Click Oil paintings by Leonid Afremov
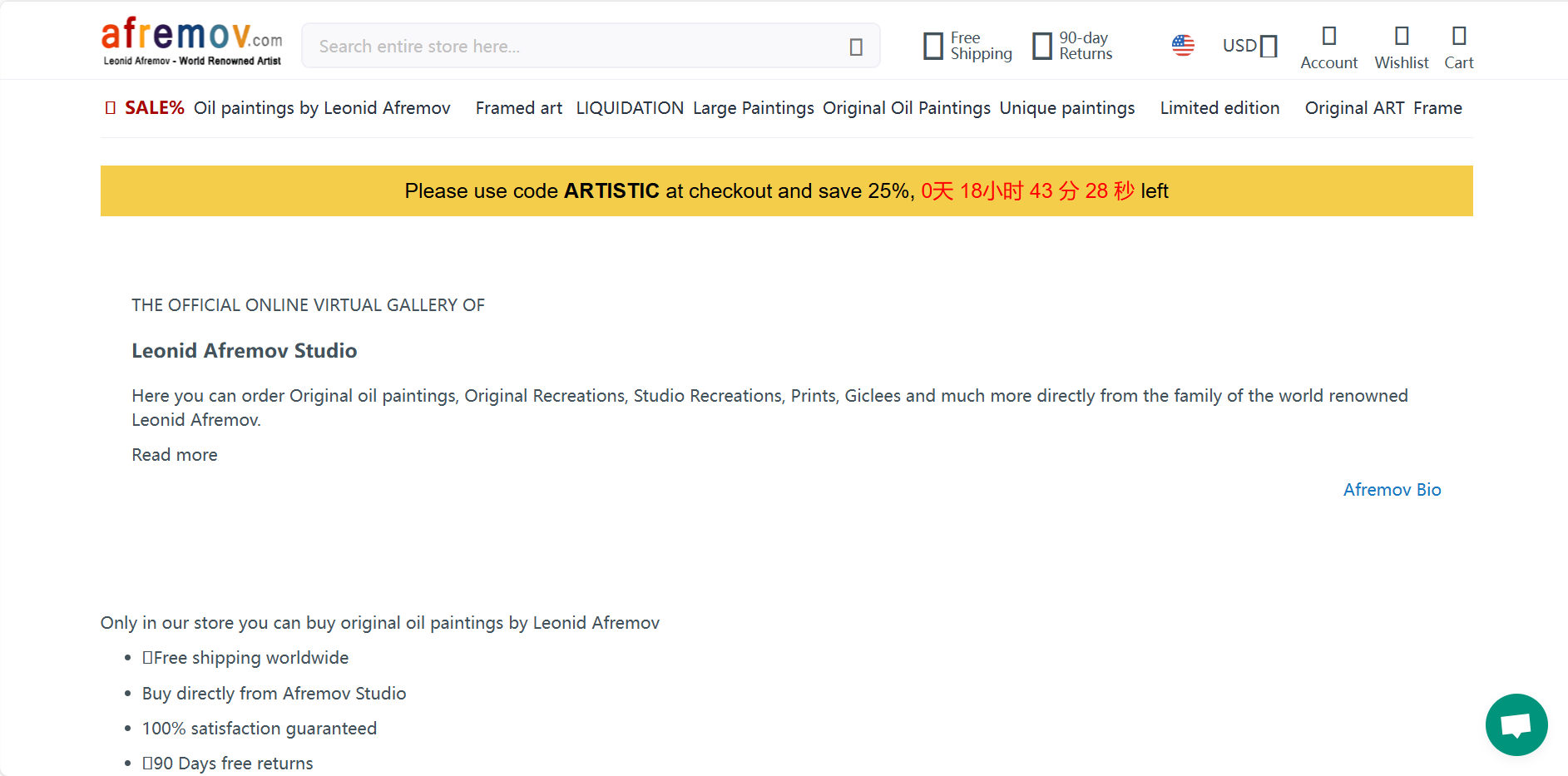 coord(322,108)
